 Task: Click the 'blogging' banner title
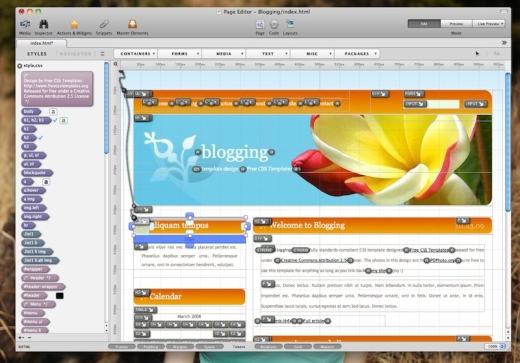pyautogui.click(x=235, y=152)
